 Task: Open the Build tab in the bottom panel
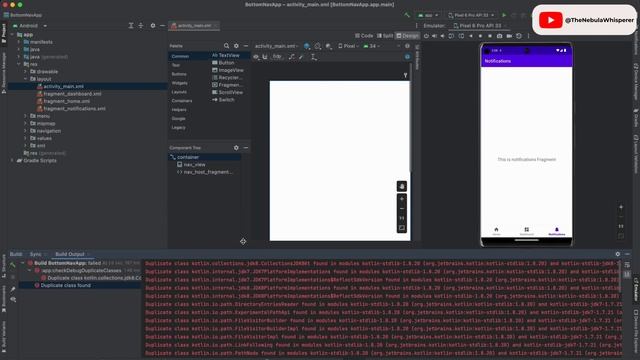16,254
